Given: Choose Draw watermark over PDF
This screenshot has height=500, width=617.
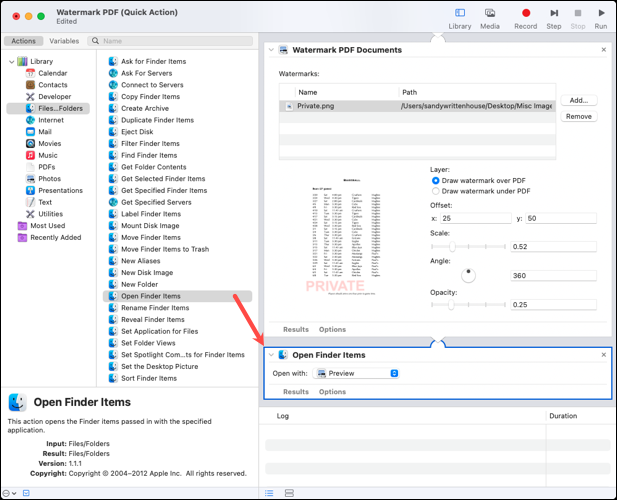Looking at the screenshot, I should [x=435, y=181].
